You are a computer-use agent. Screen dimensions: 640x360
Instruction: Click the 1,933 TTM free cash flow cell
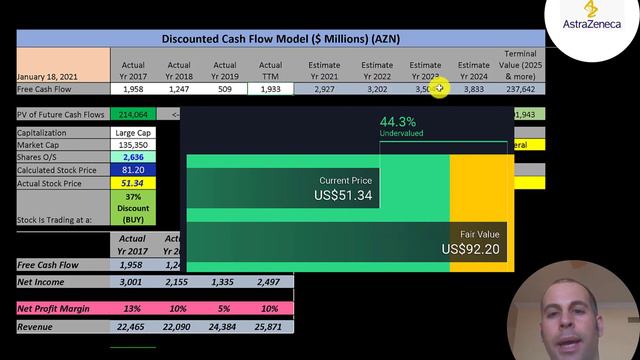tap(270, 89)
